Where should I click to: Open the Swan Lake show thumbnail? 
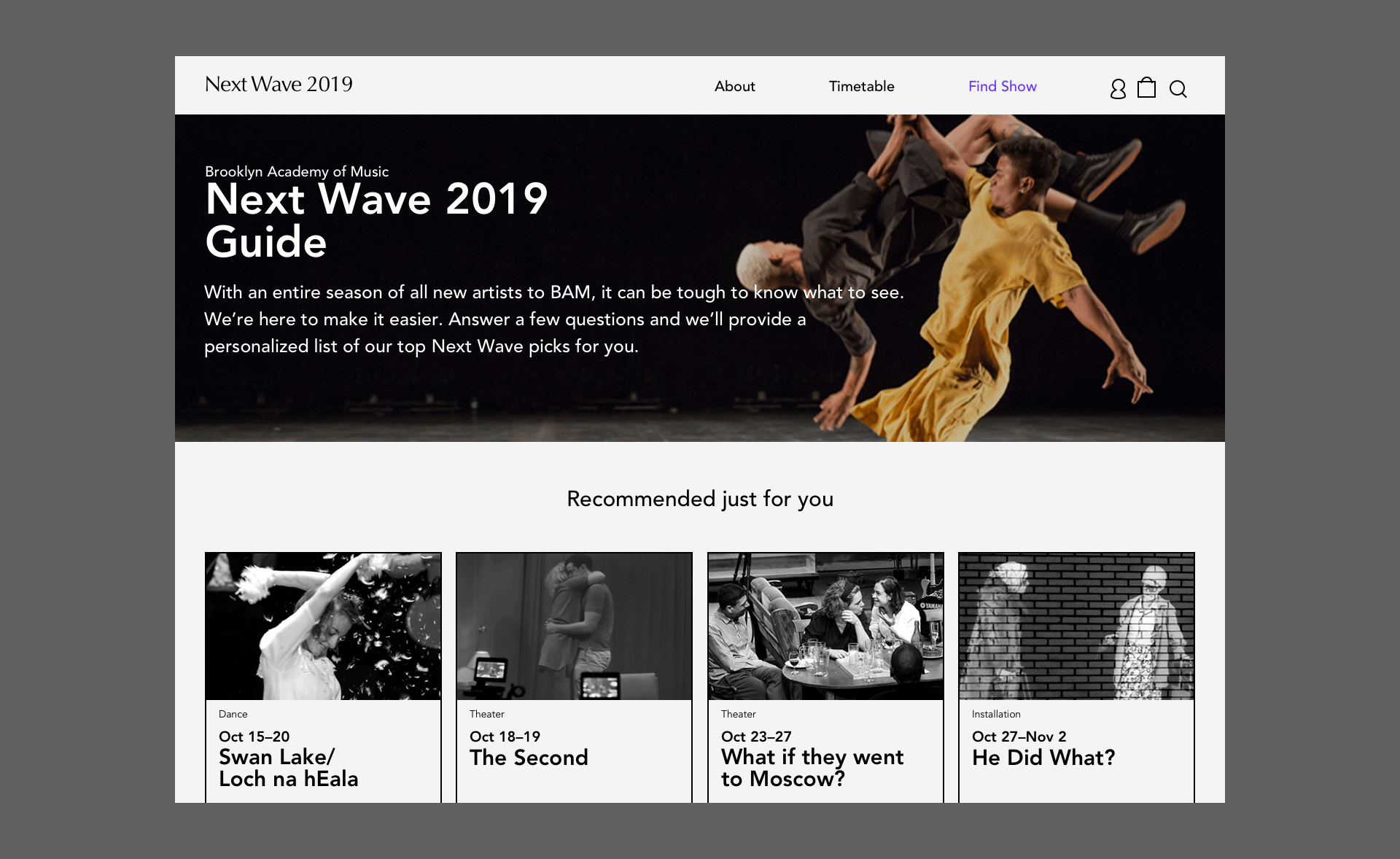[x=323, y=626]
